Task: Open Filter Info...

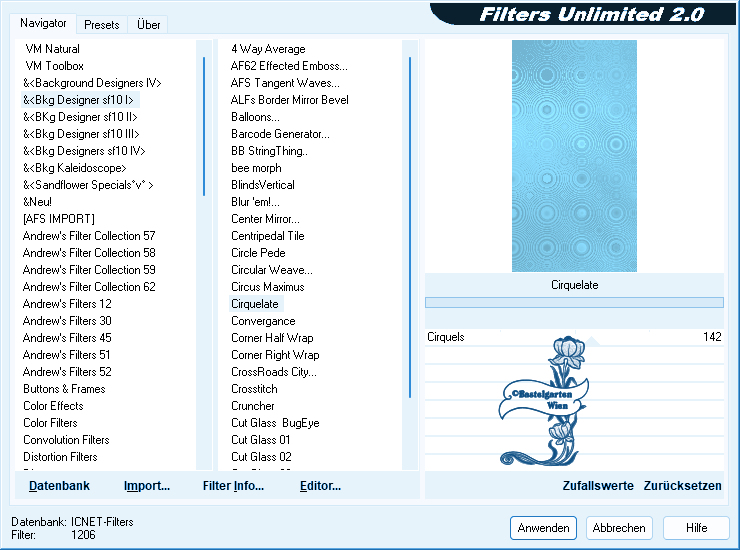Action: pyautogui.click(x=233, y=486)
